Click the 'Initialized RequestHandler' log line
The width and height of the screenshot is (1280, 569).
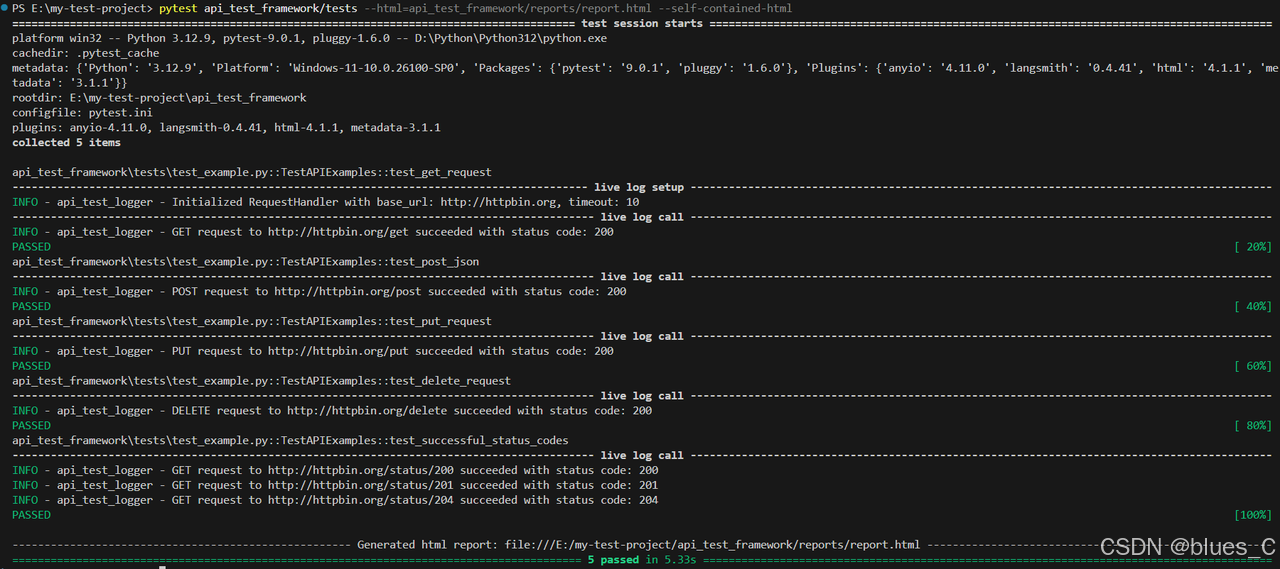click(x=326, y=202)
